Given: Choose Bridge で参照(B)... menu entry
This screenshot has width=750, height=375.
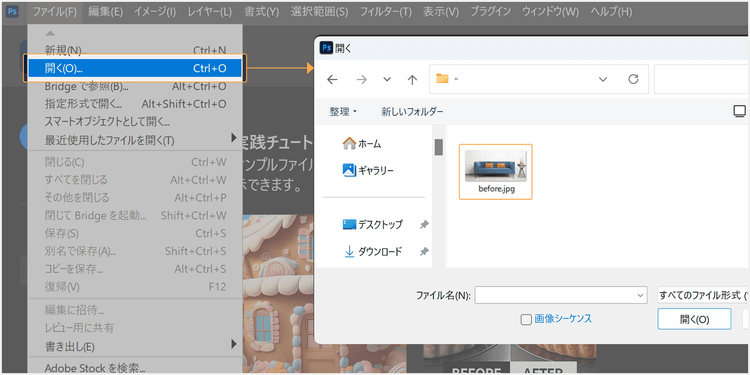Looking at the screenshot, I should (135, 87).
